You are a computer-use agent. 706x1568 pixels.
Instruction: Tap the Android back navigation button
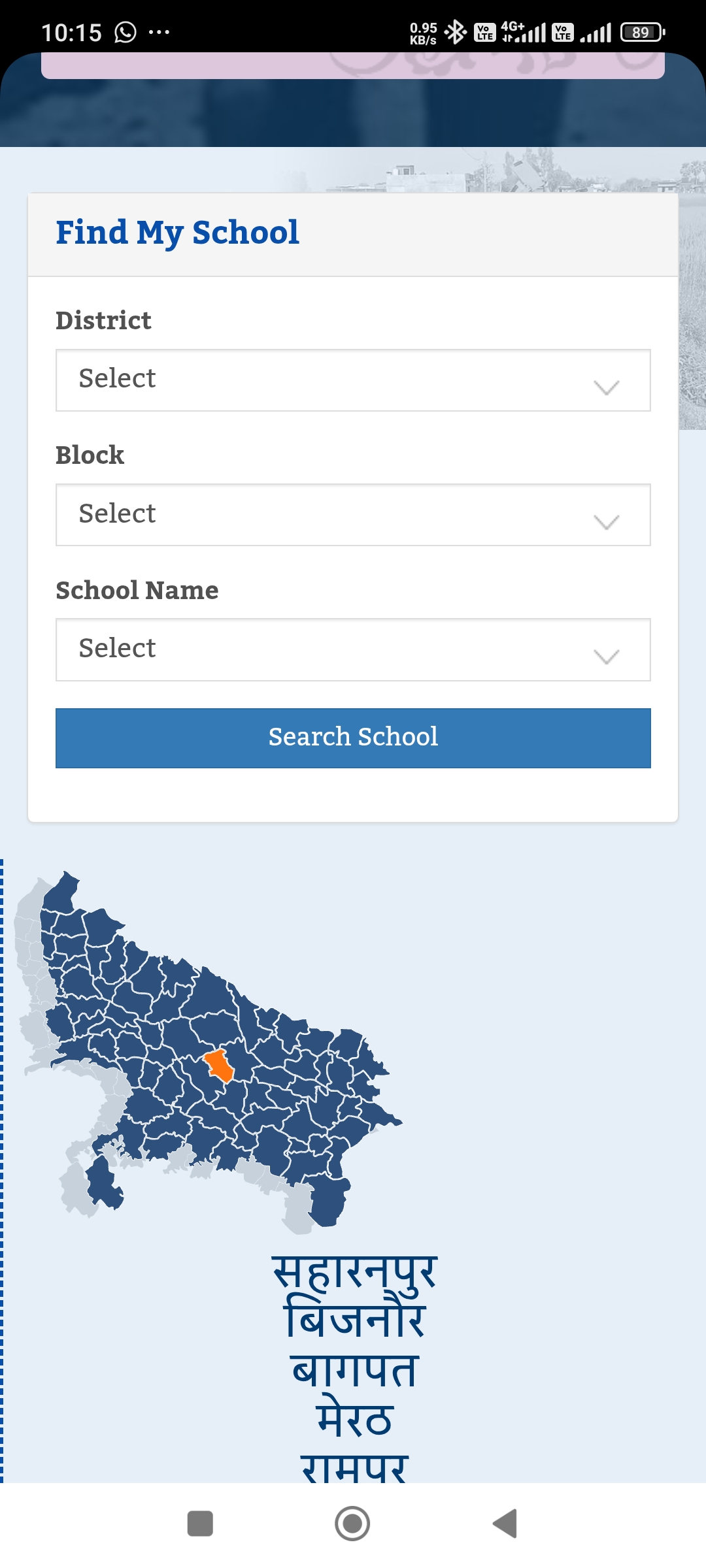(x=505, y=1524)
